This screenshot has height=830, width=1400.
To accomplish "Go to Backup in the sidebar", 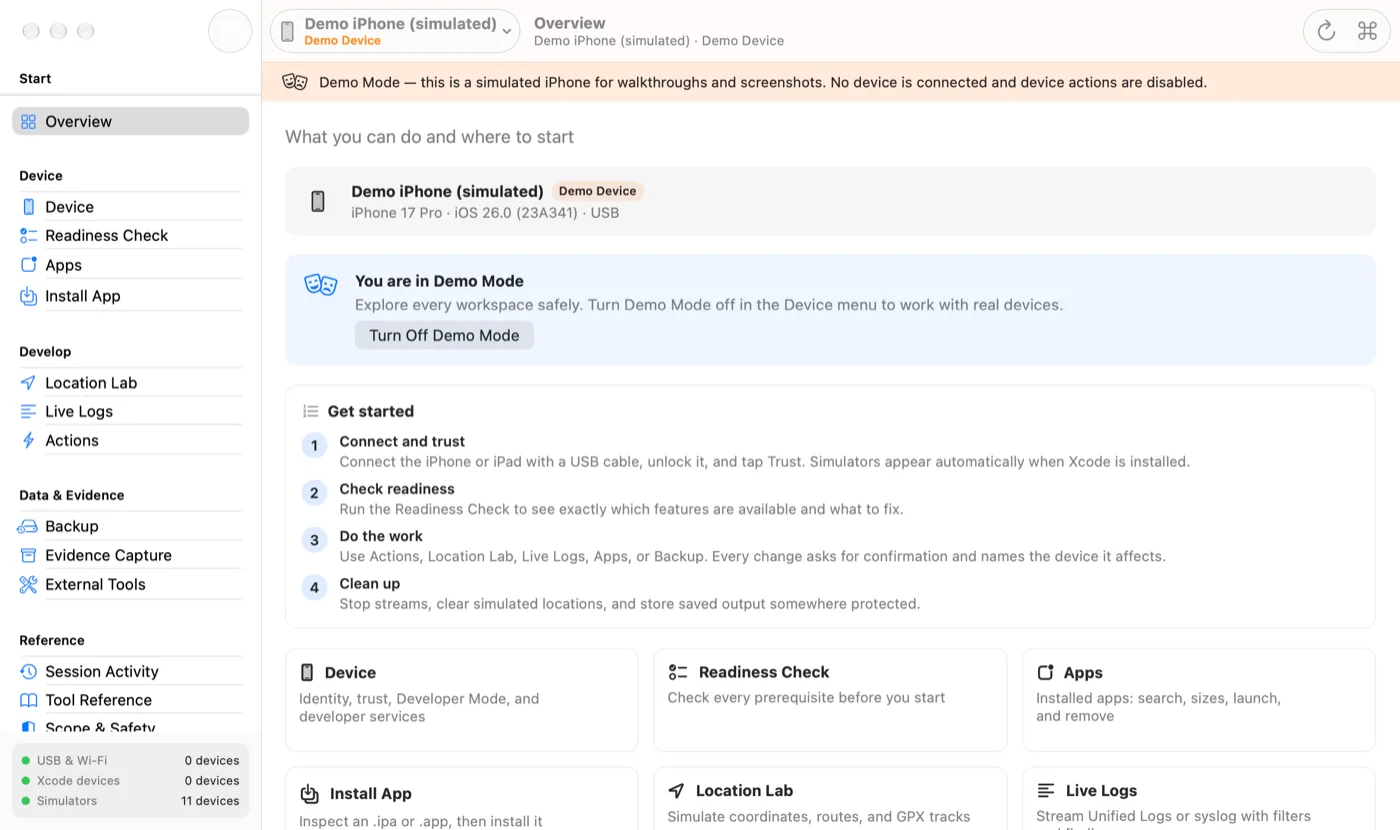I will tap(130, 526).
